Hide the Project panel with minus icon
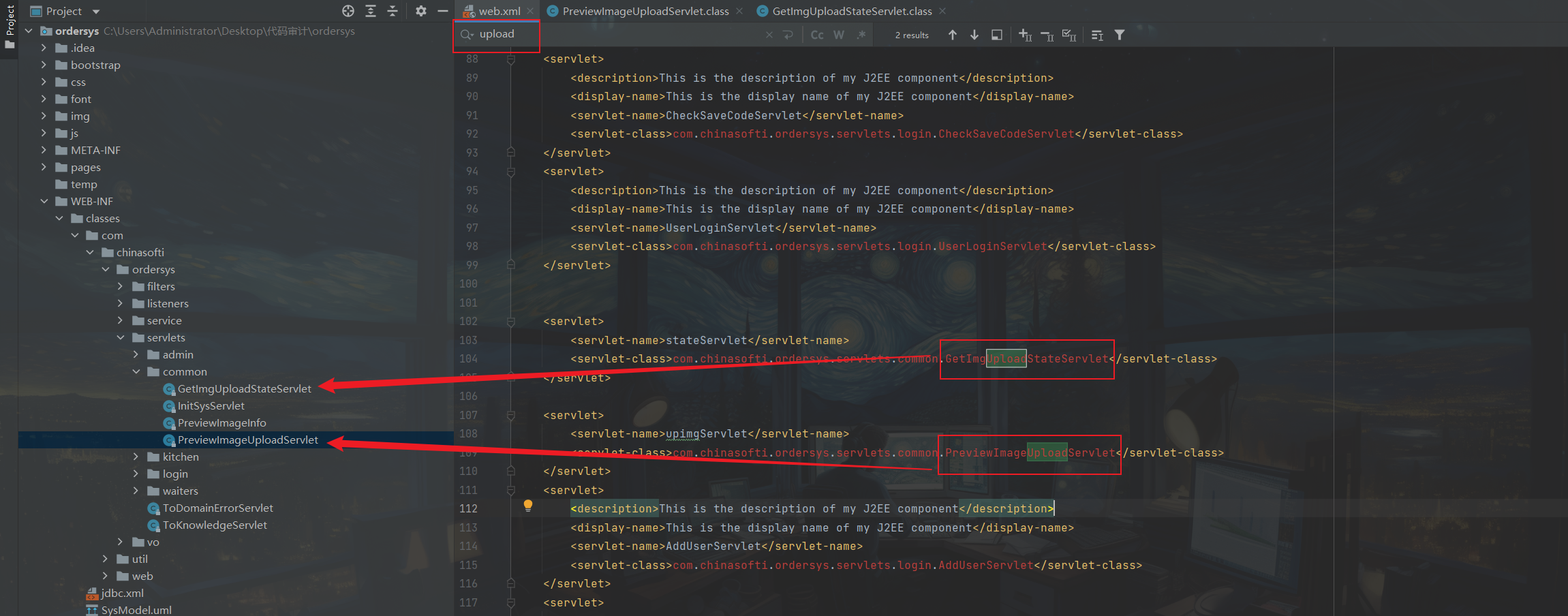Screen dimensions: 1568x616 442,11
